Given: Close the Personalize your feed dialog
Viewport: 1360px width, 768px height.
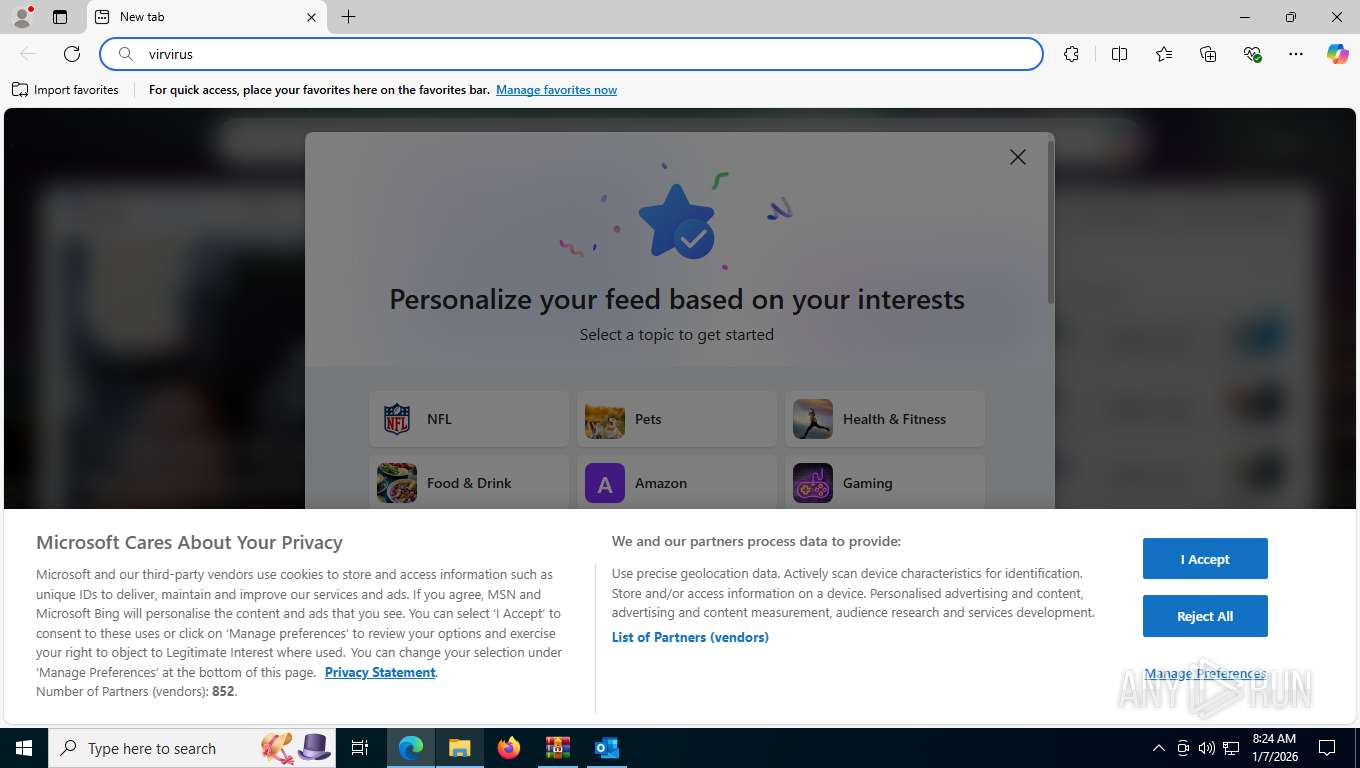Looking at the screenshot, I should (1018, 157).
